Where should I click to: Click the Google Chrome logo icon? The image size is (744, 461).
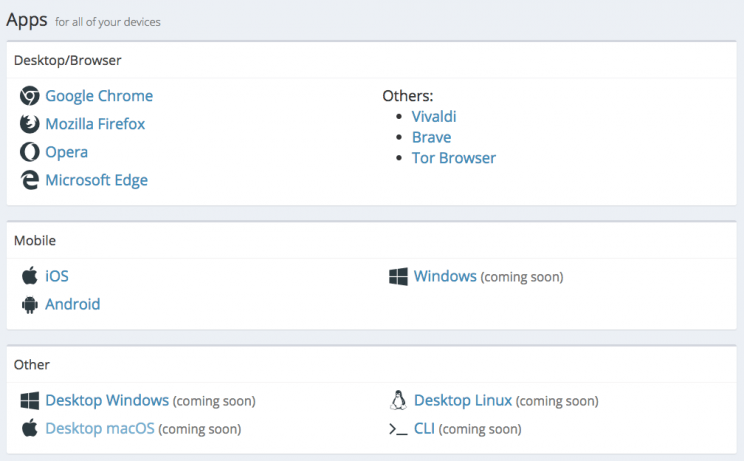pos(29,96)
